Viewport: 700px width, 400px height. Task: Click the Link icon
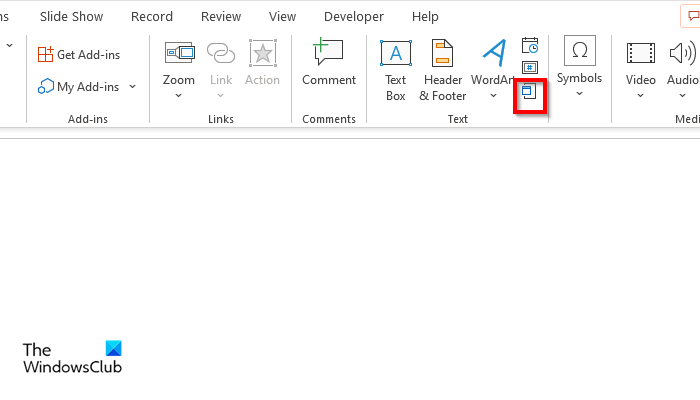click(x=221, y=54)
